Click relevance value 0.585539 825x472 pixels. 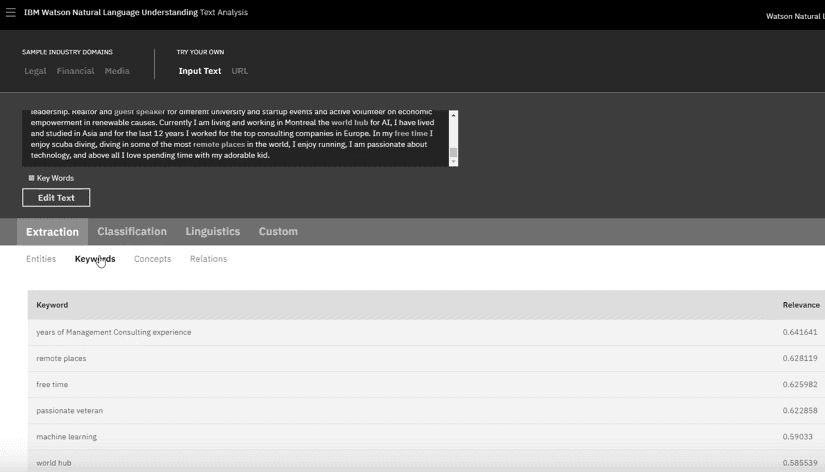[800, 463]
